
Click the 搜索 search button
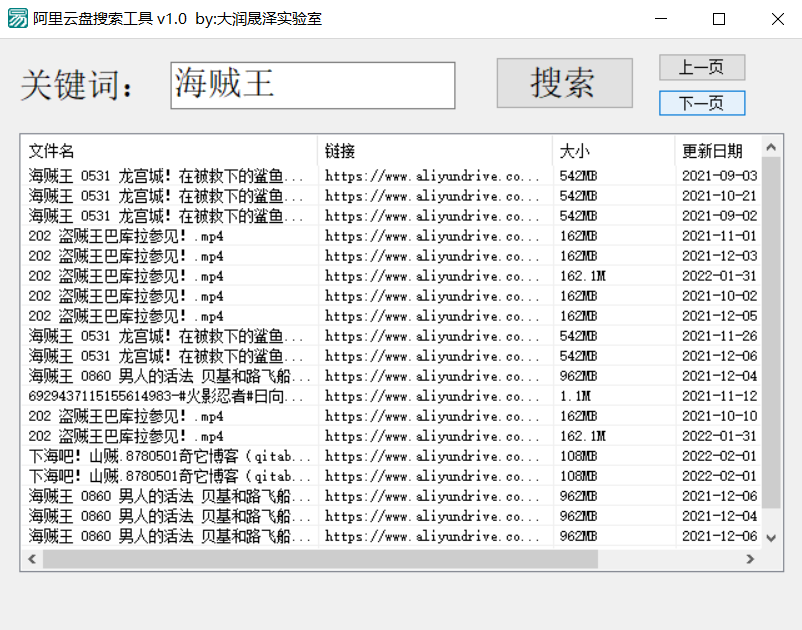563,84
